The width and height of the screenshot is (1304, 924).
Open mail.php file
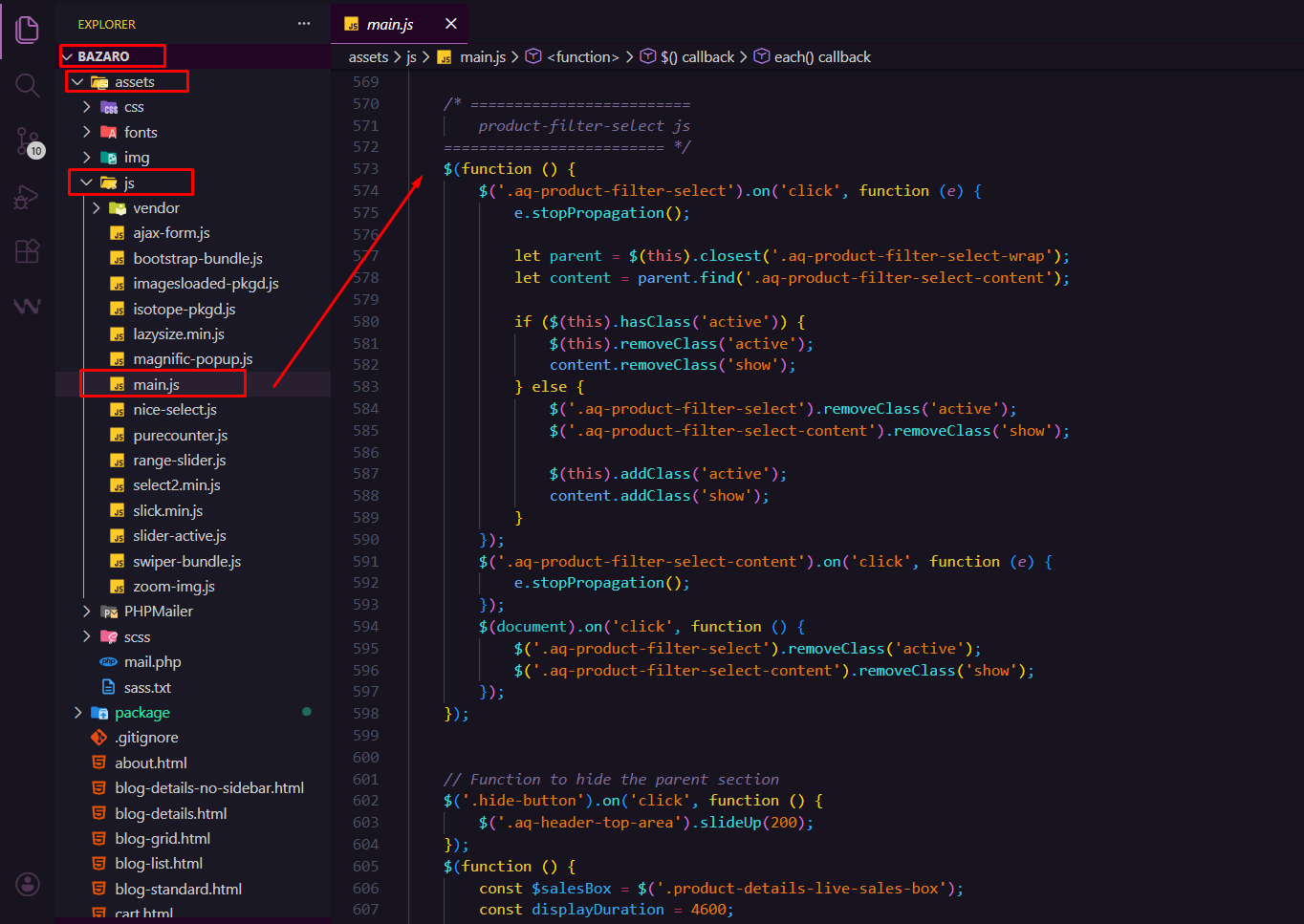tap(152, 662)
